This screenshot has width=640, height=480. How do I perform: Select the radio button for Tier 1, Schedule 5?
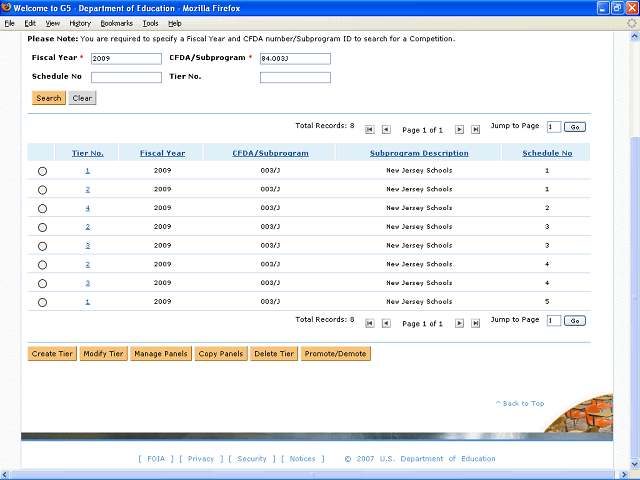pyautogui.click(x=42, y=302)
